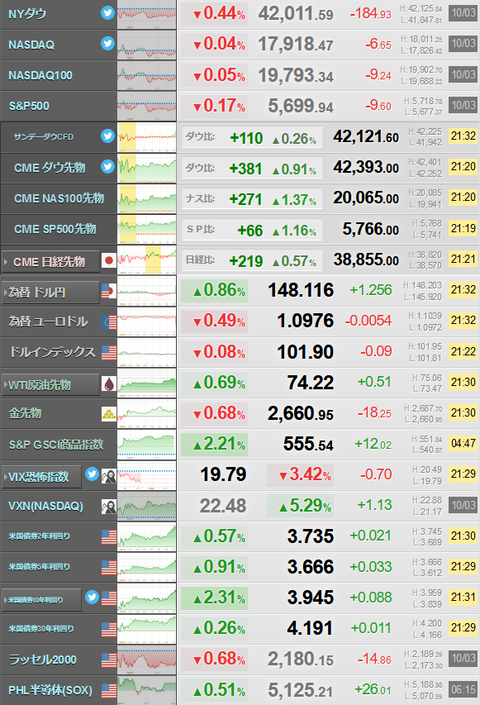Click the US flag beside 米国債券10年利回り
480x705 pixels.
point(109,598)
